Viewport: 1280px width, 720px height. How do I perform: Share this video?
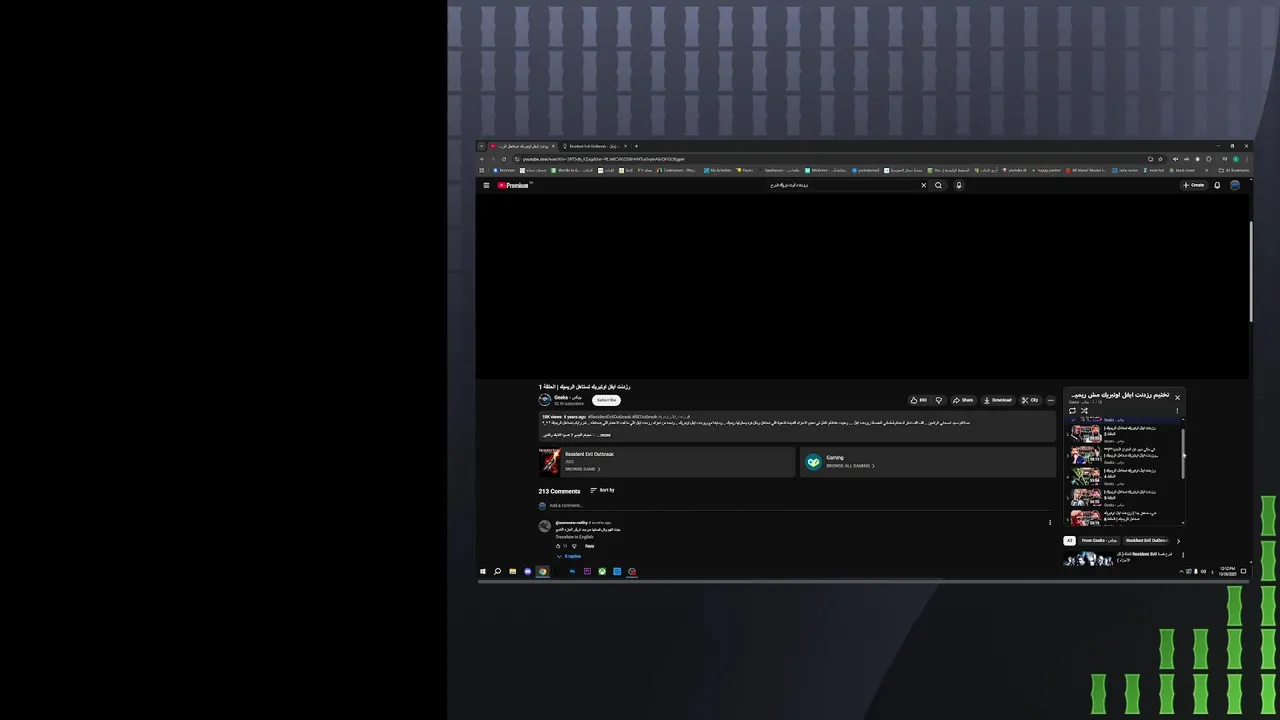(x=963, y=400)
